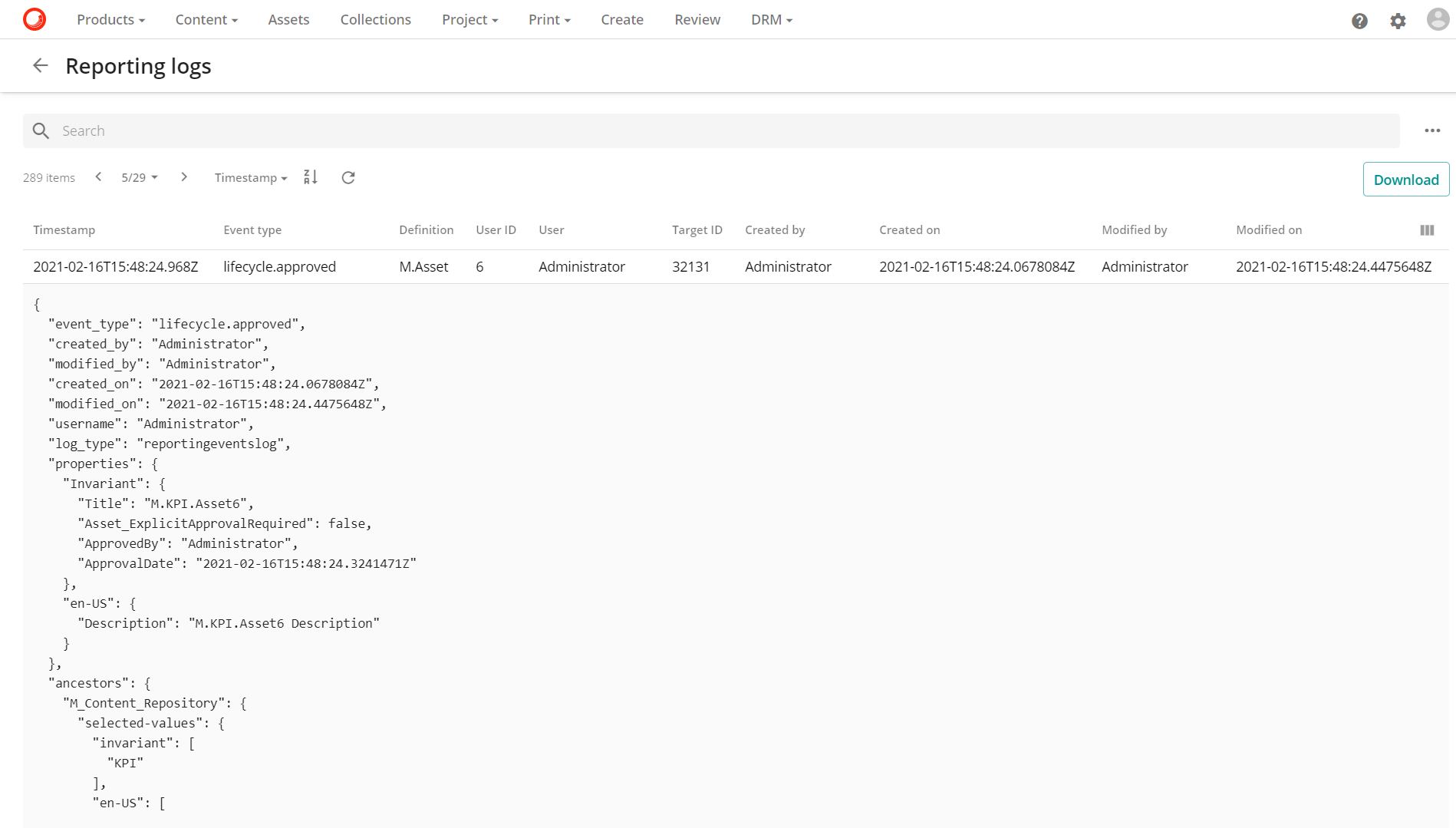1456x828 pixels.
Task: Click the User ID column header
Action: pos(496,230)
